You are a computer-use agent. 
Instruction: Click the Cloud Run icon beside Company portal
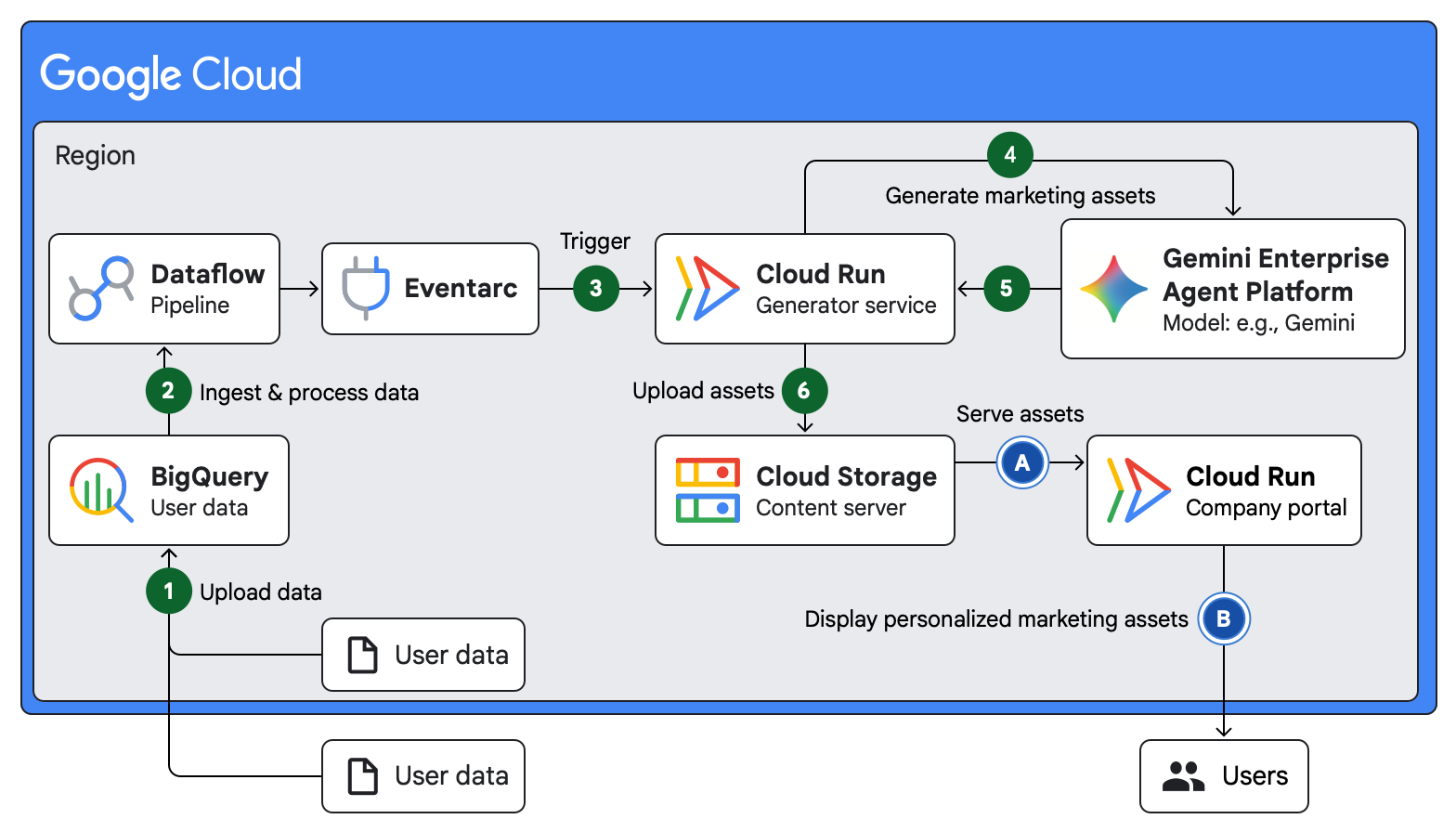click(x=1138, y=490)
